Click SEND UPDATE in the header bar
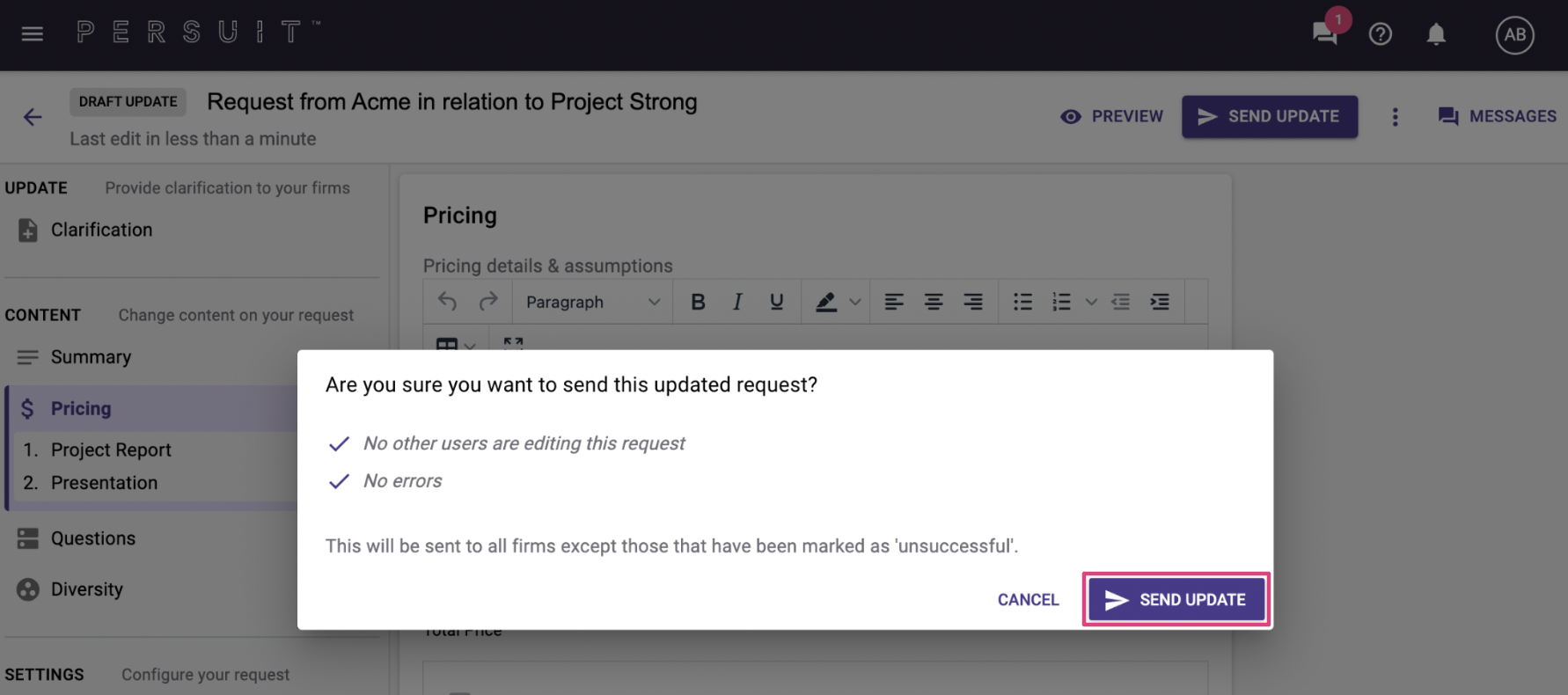 coord(1269,116)
